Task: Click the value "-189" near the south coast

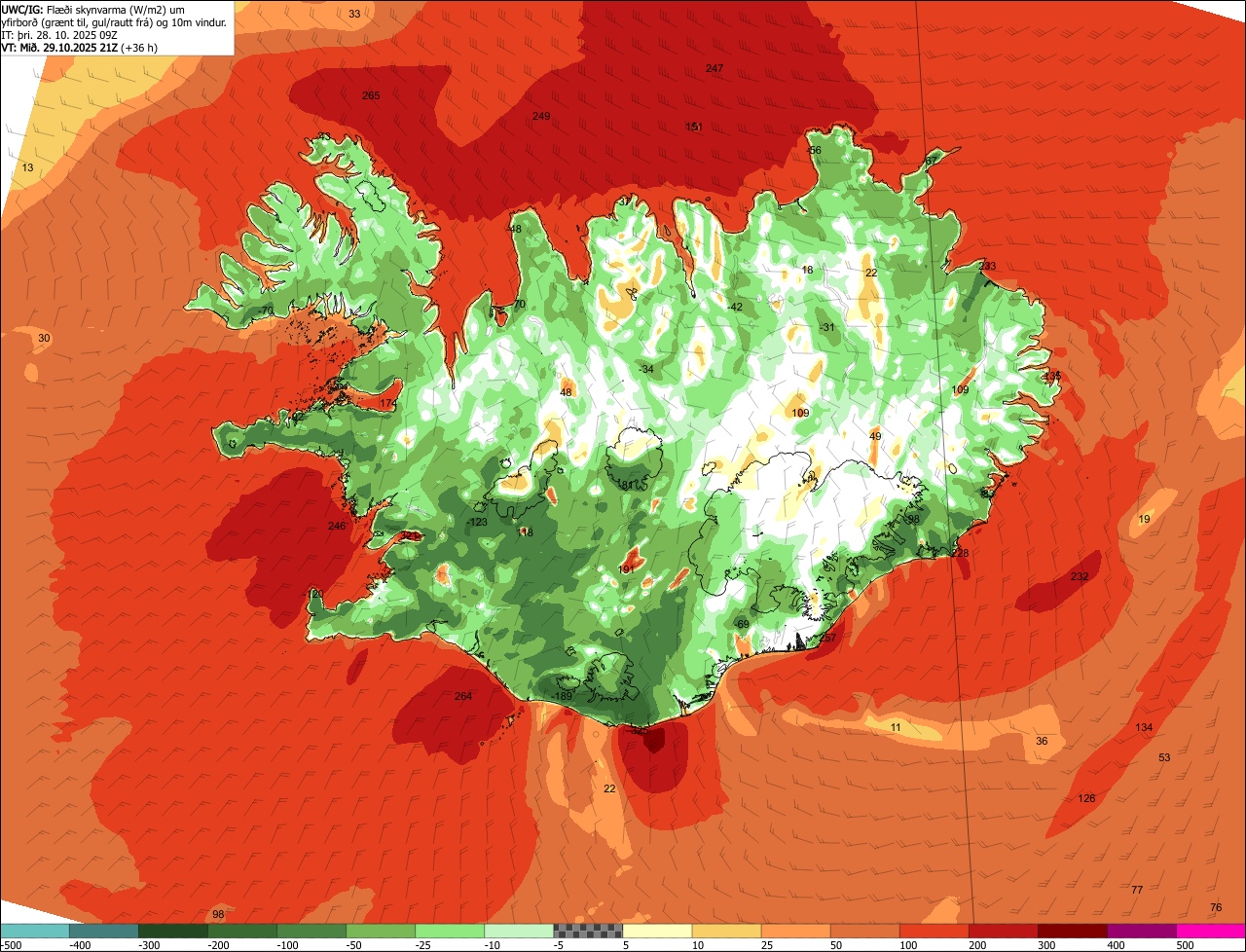Action: (563, 696)
